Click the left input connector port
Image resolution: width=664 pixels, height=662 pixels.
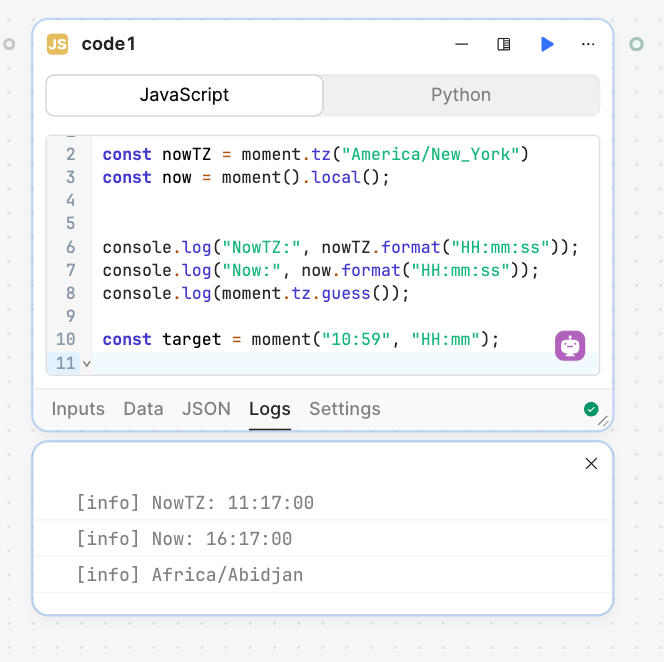(x=9, y=44)
